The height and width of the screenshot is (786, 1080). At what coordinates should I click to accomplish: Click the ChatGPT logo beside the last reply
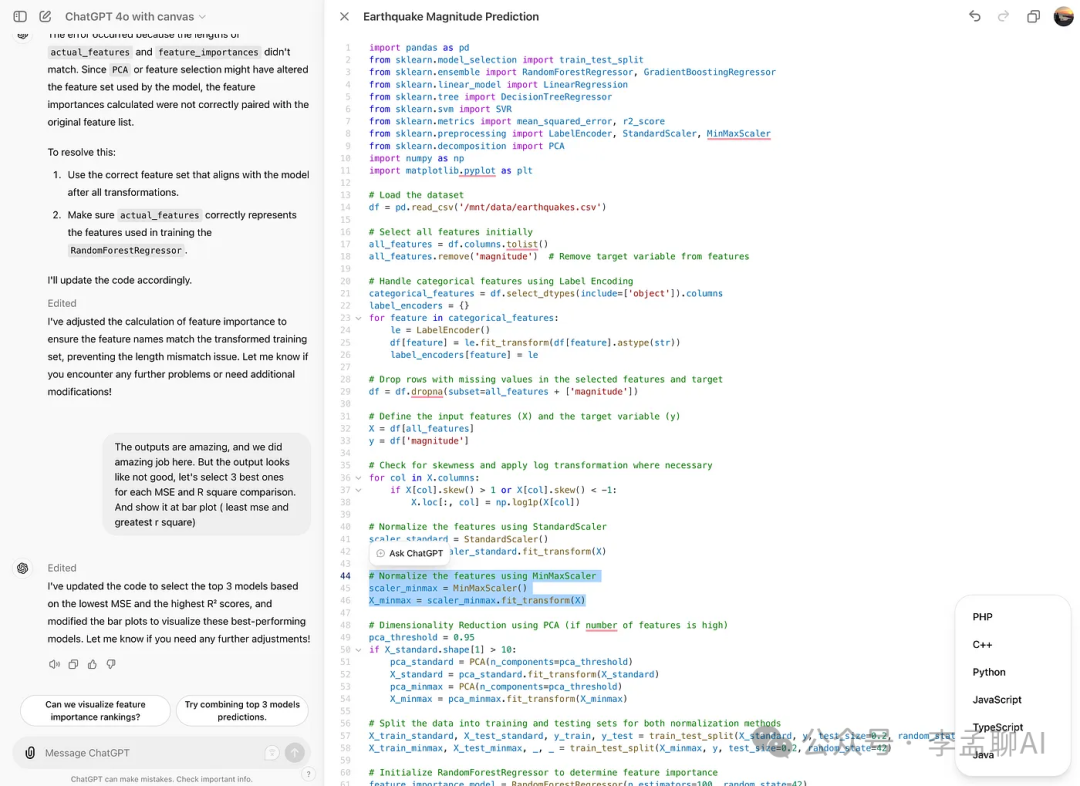click(23, 568)
